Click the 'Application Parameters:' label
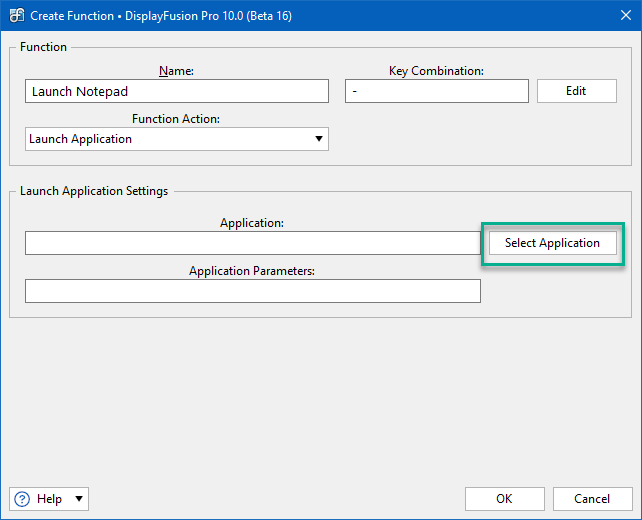 (x=252, y=271)
